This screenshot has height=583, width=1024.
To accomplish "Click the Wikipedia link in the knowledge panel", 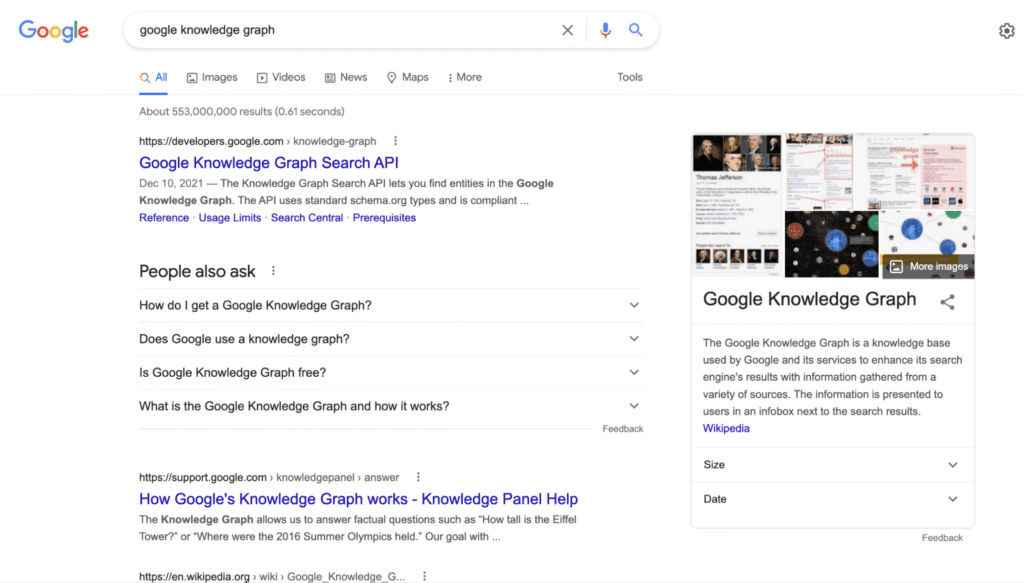I will (726, 428).
